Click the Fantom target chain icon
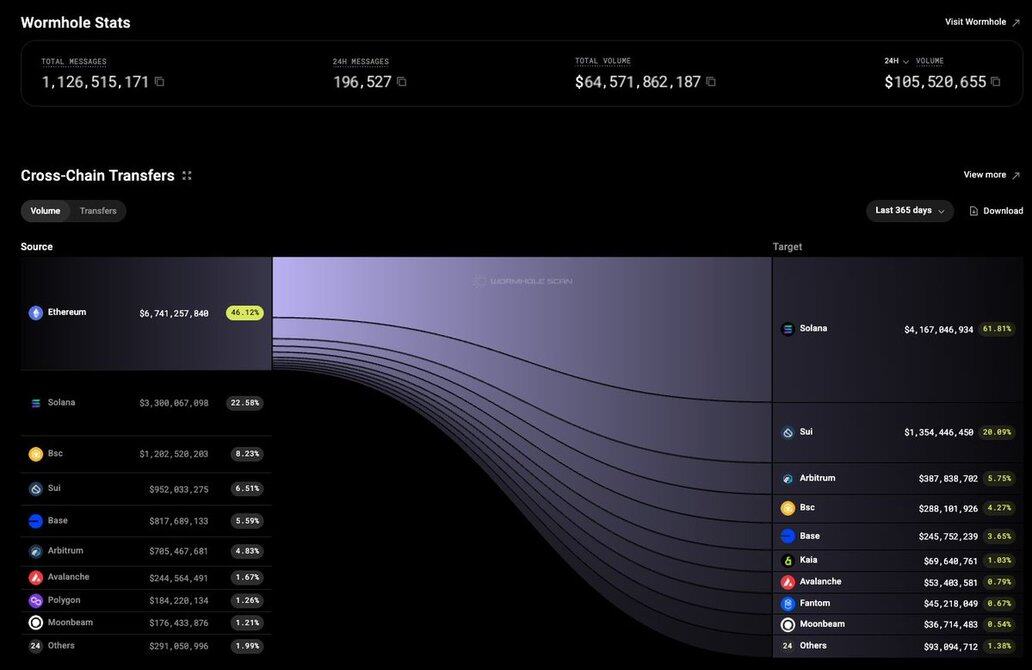Viewport: 1032px width, 670px height. [x=788, y=604]
